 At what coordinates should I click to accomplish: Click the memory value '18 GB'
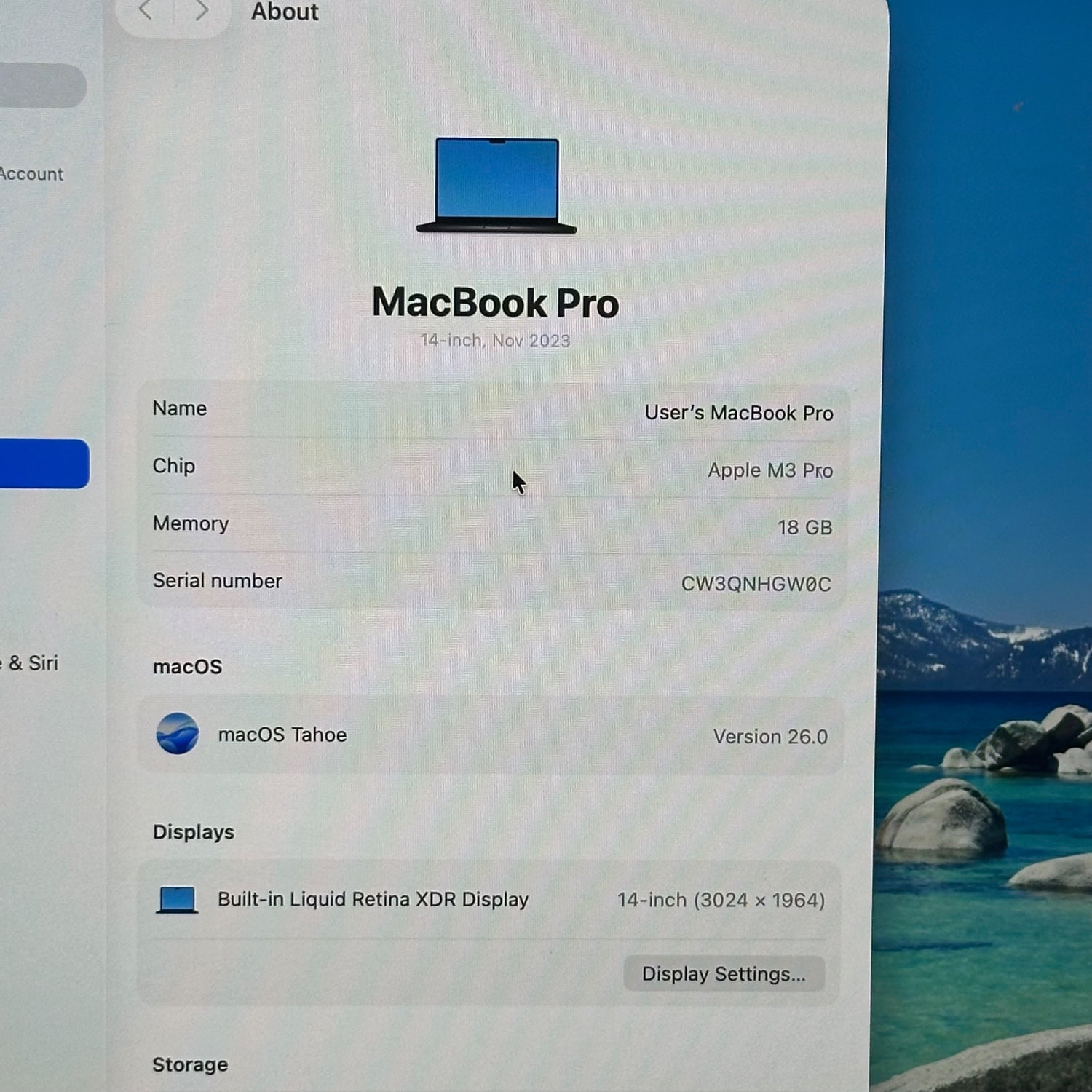tap(804, 527)
